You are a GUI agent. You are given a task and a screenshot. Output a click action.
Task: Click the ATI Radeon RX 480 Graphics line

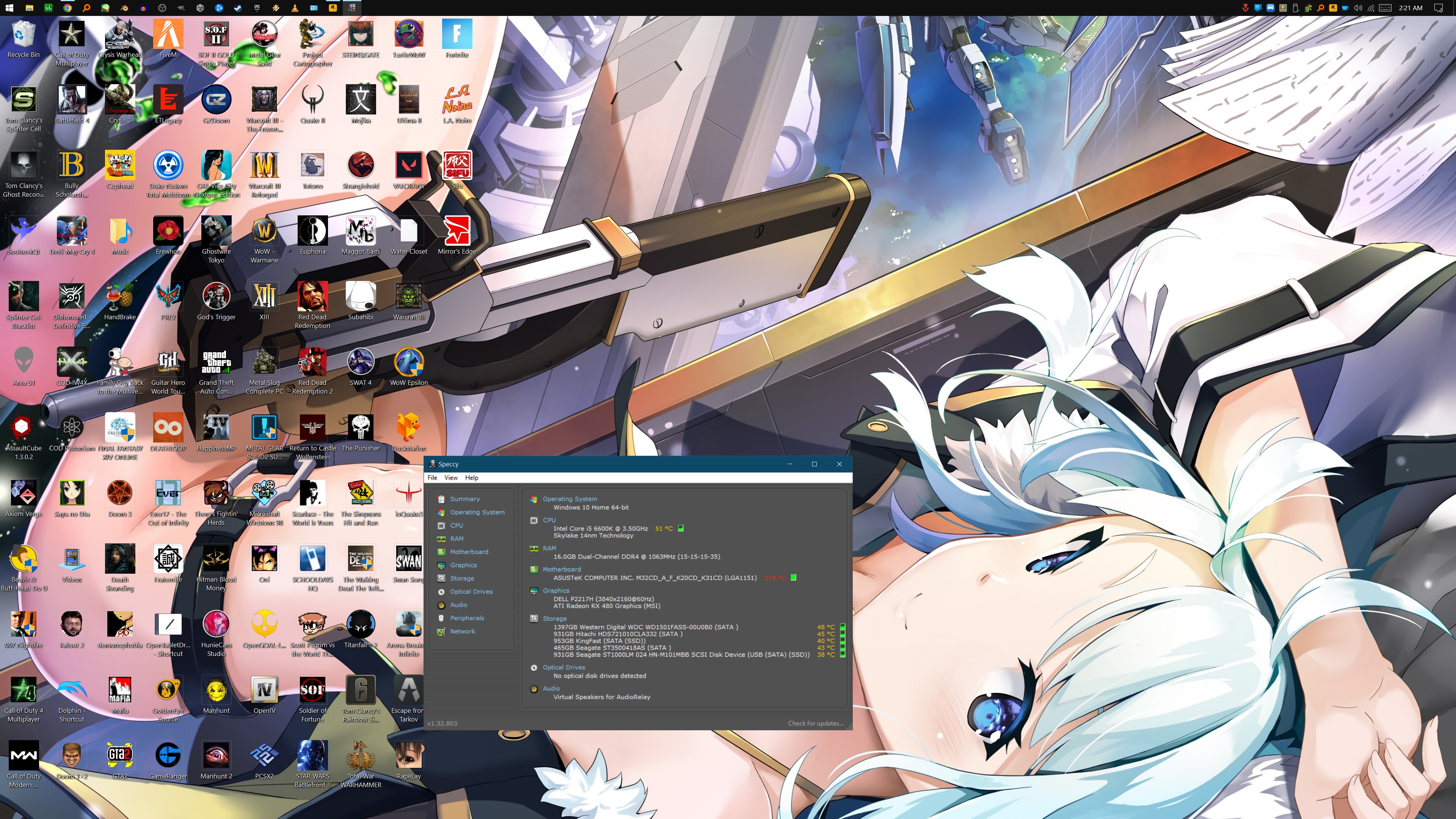pyautogui.click(x=607, y=606)
